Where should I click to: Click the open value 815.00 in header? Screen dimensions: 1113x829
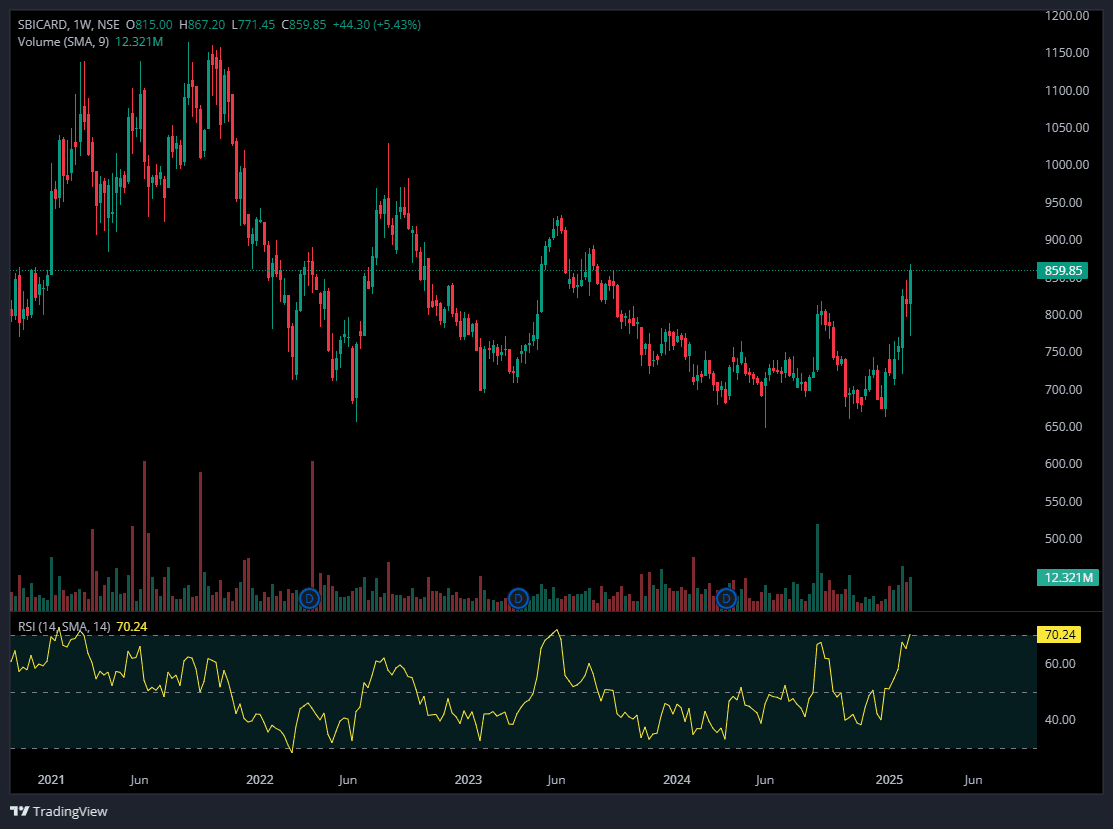coord(154,25)
